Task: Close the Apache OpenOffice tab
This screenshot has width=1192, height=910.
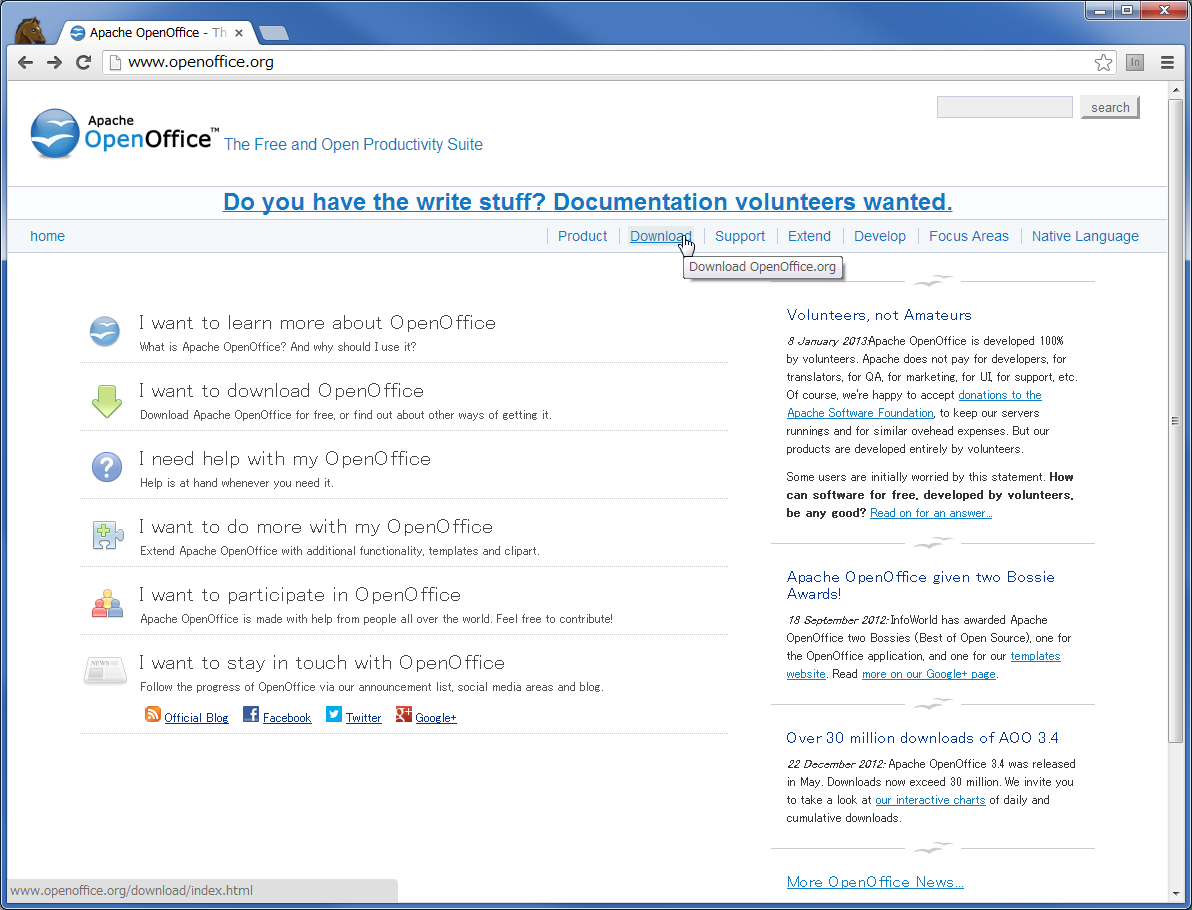Action: (x=239, y=33)
